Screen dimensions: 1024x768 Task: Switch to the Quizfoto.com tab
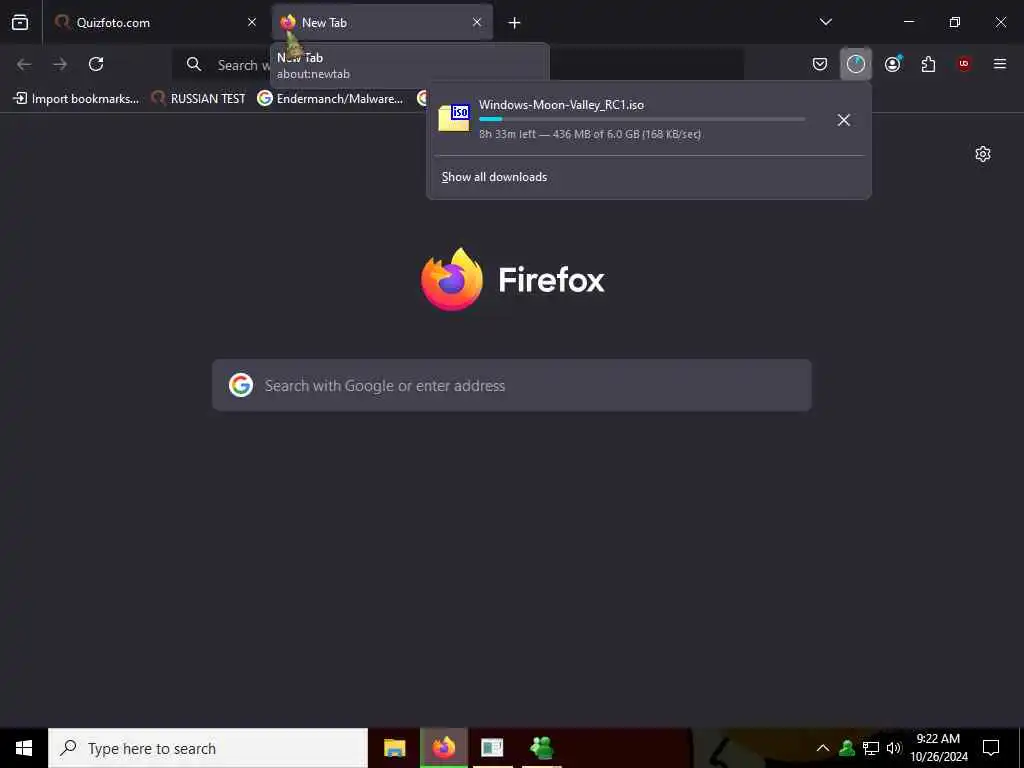click(155, 22)
